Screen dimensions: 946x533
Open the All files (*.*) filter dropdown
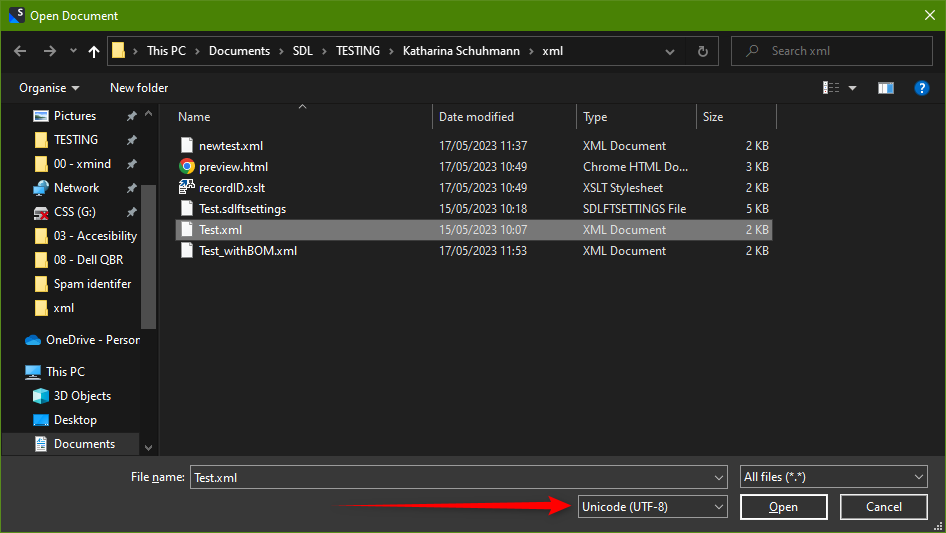pos(833,477)
